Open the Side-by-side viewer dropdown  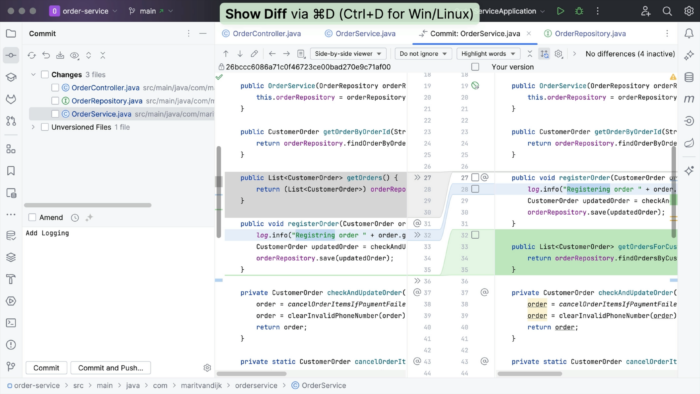pyautogui.click(x=348, y=54)
